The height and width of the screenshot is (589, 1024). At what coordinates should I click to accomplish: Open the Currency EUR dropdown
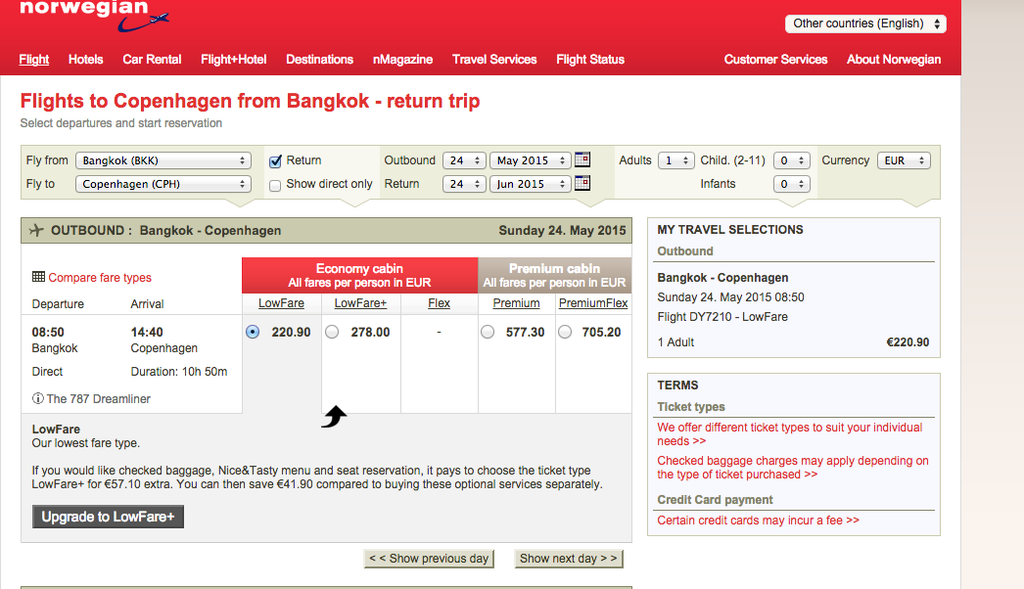tap(904, 161)
